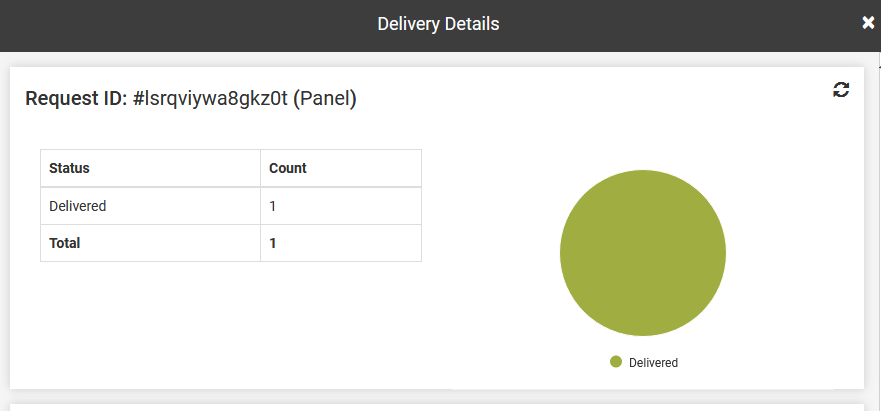This screenshot has height=411, width=881.
Task: Click the Delivered legend label
Action: 653,363
